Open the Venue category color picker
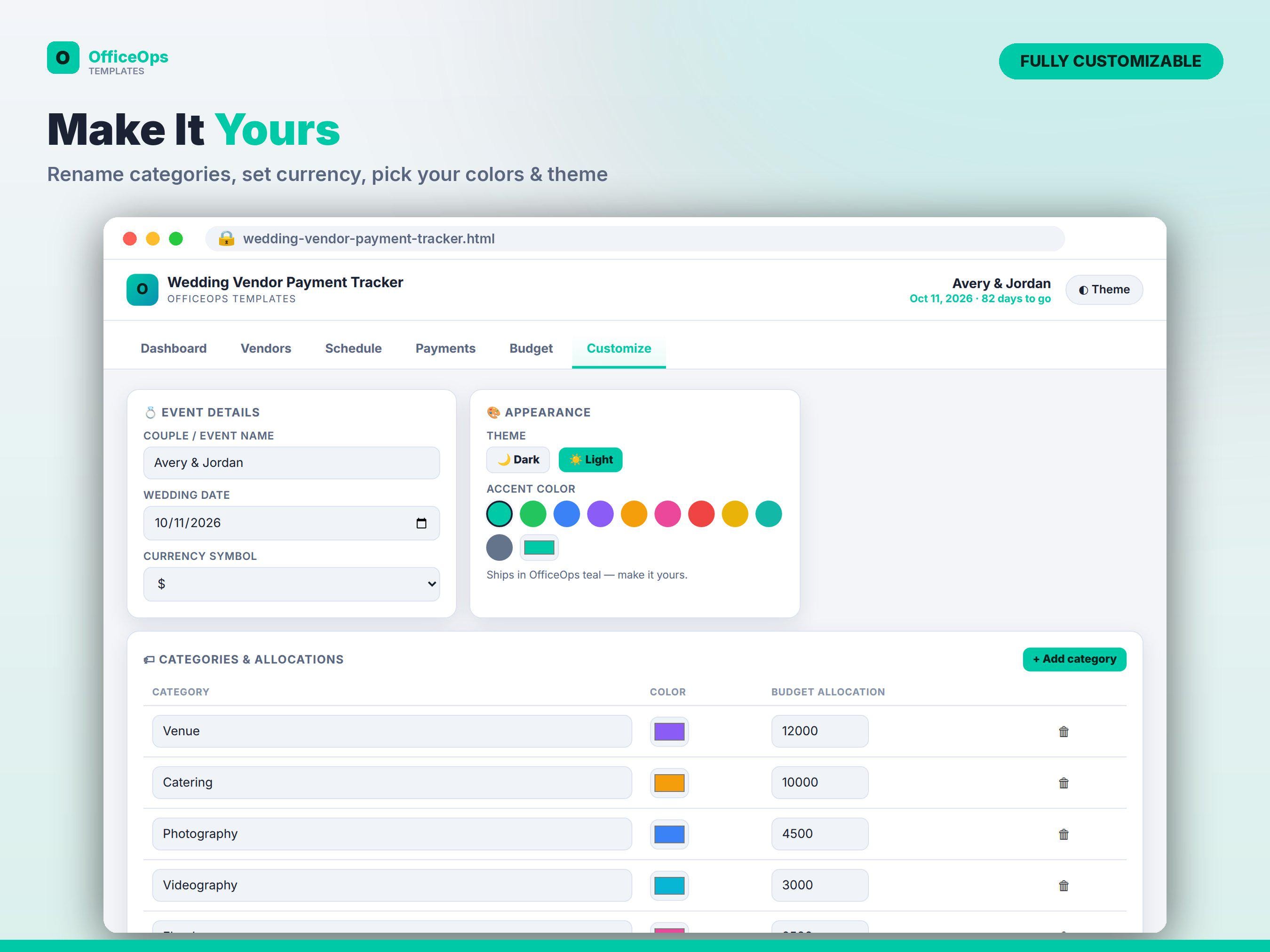This screenshot has height=952, width=1270. click(669, 731)
